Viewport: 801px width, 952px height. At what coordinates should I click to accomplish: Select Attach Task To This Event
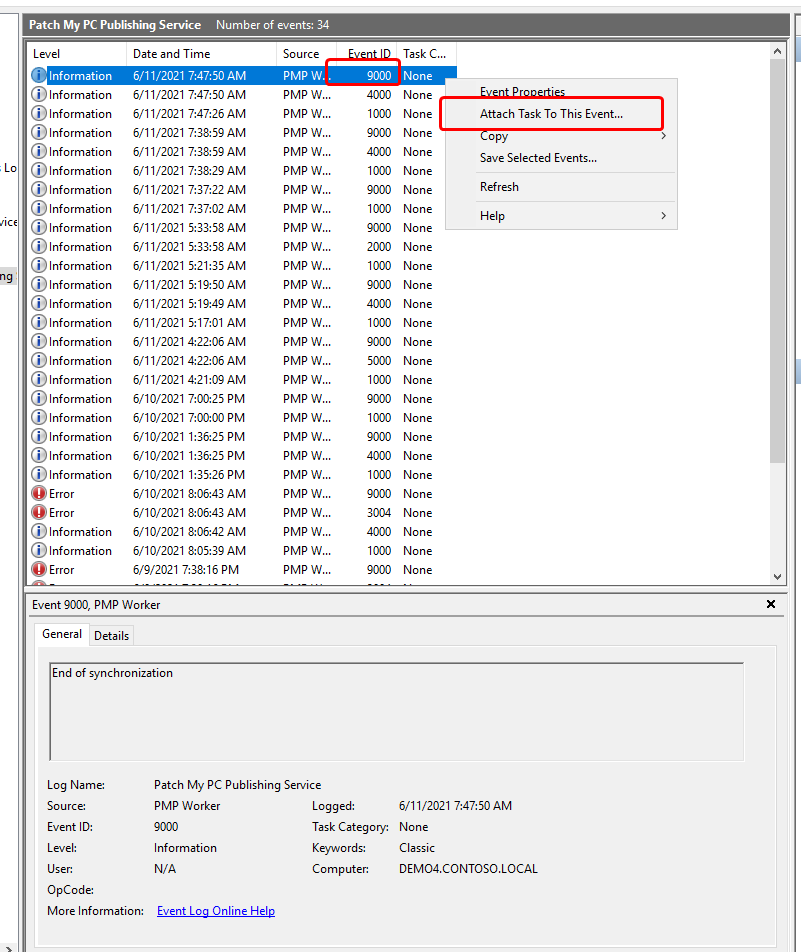[x=551, y=114]
